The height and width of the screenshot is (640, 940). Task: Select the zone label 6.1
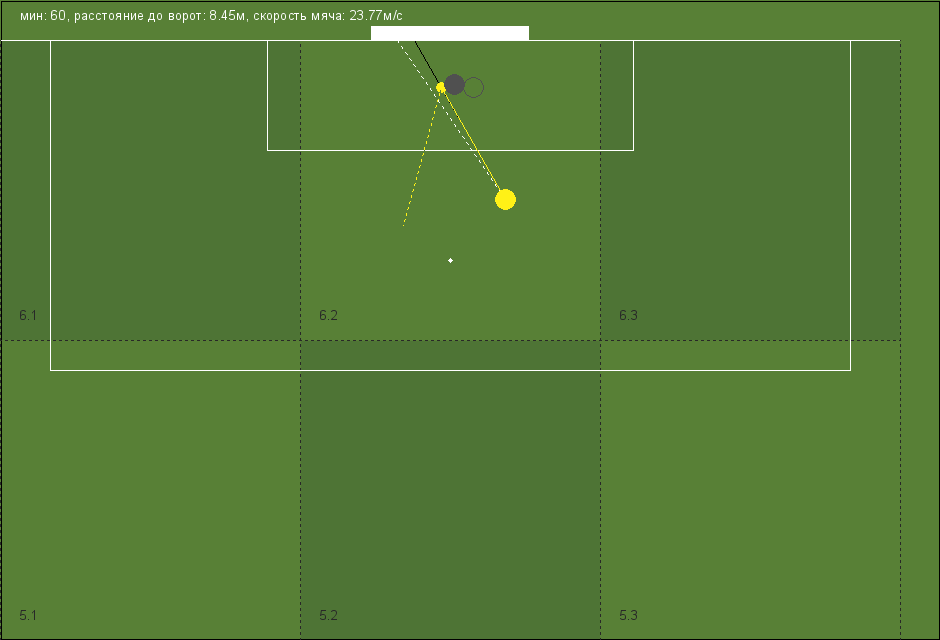click(x=28, y=315)
